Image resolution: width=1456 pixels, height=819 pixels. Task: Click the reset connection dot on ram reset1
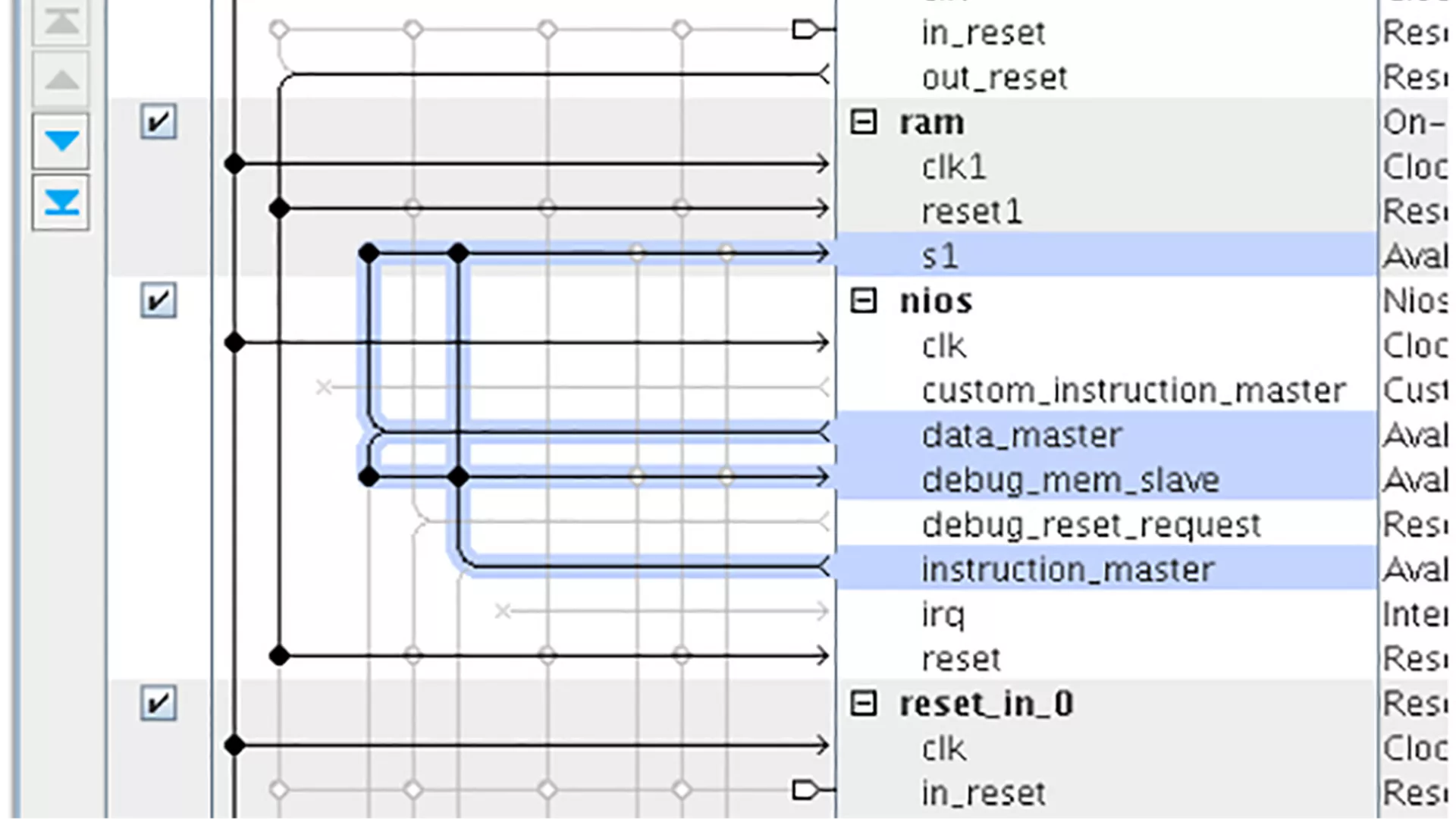pos(280,208)
